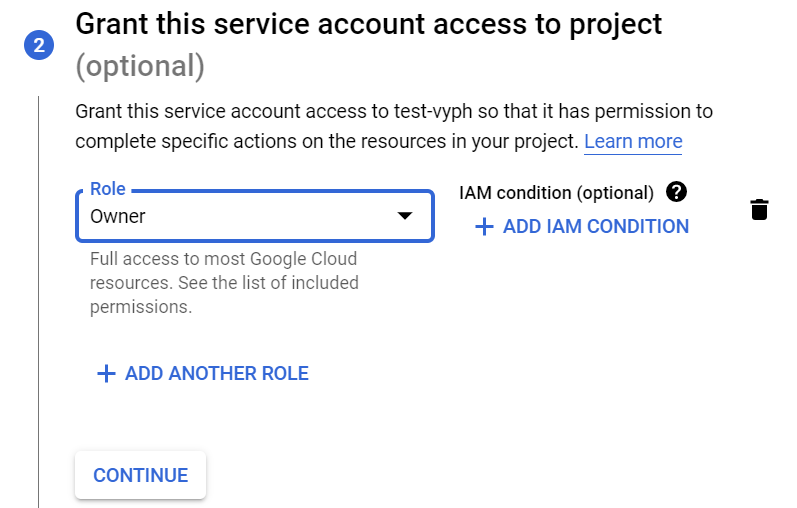Screen dimensions: 797x508
Task: Click the step 2 number badge
Action: point(38,45)
